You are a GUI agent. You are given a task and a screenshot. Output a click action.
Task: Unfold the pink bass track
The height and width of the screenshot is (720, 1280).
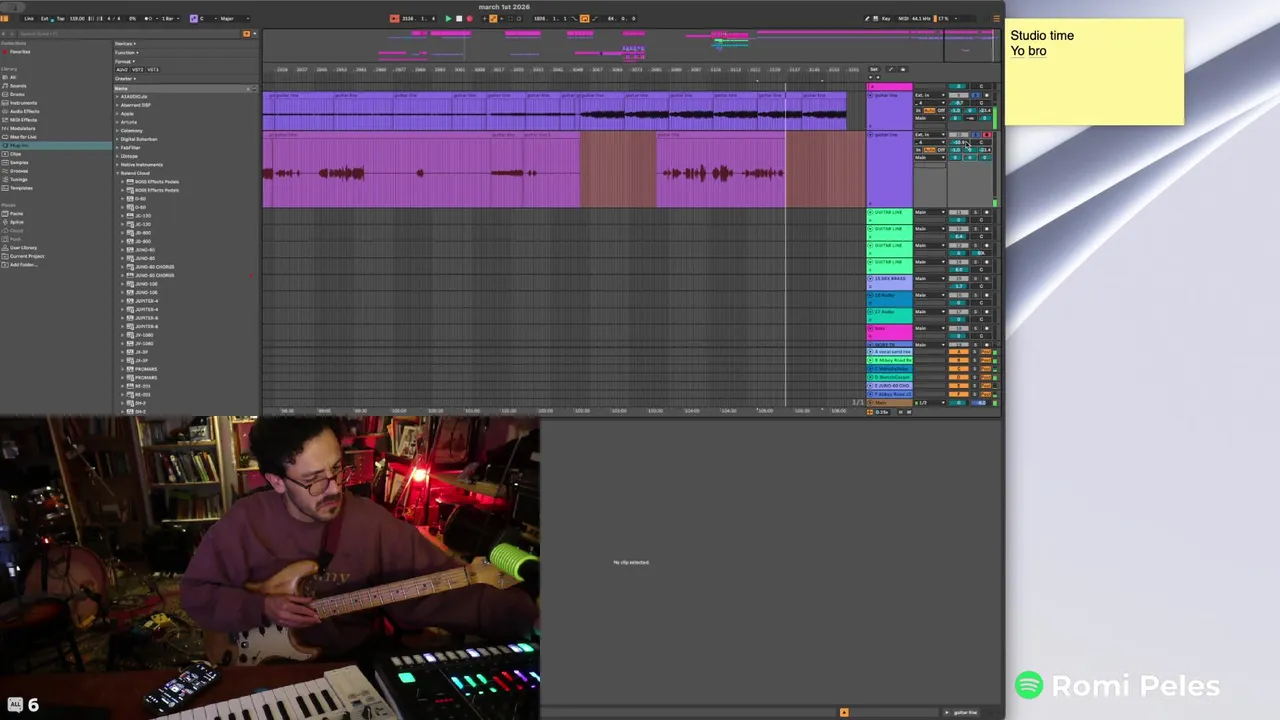[x=871, y=328]
